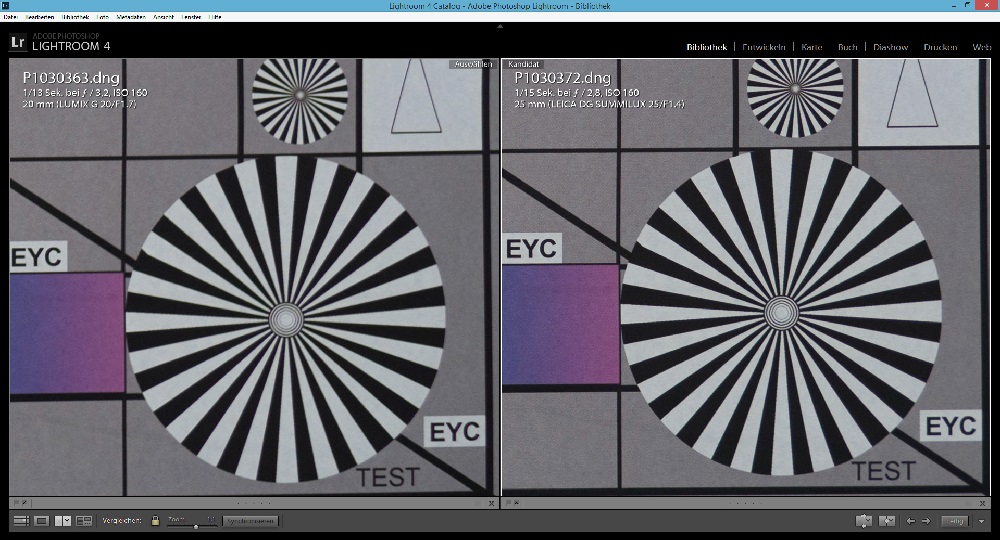Switch to Loupe view icon
The image size is (1000, 540).
[41, 521]
